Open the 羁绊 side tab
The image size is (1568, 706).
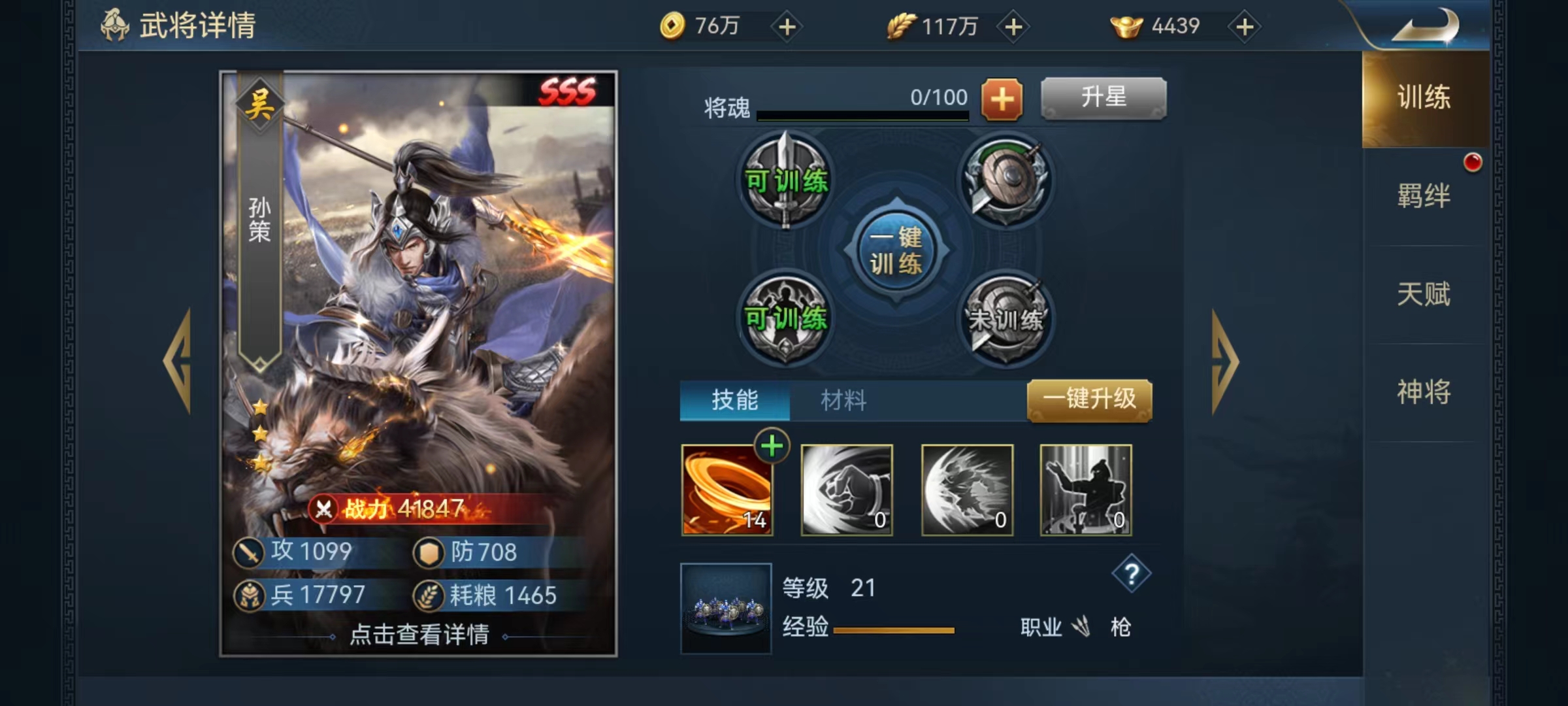pos(1424,196)
